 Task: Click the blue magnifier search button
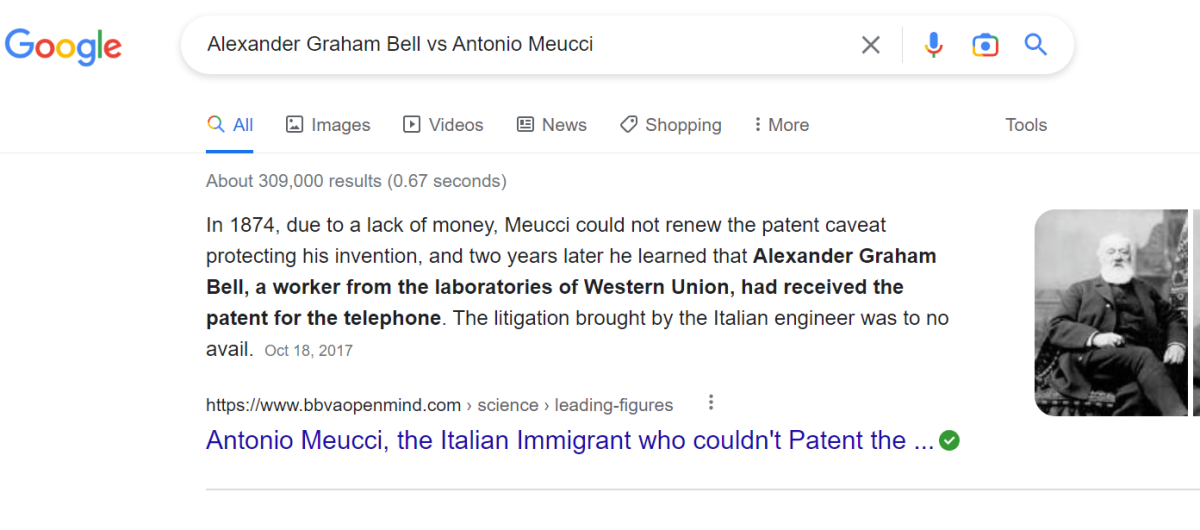point(1035,45)
